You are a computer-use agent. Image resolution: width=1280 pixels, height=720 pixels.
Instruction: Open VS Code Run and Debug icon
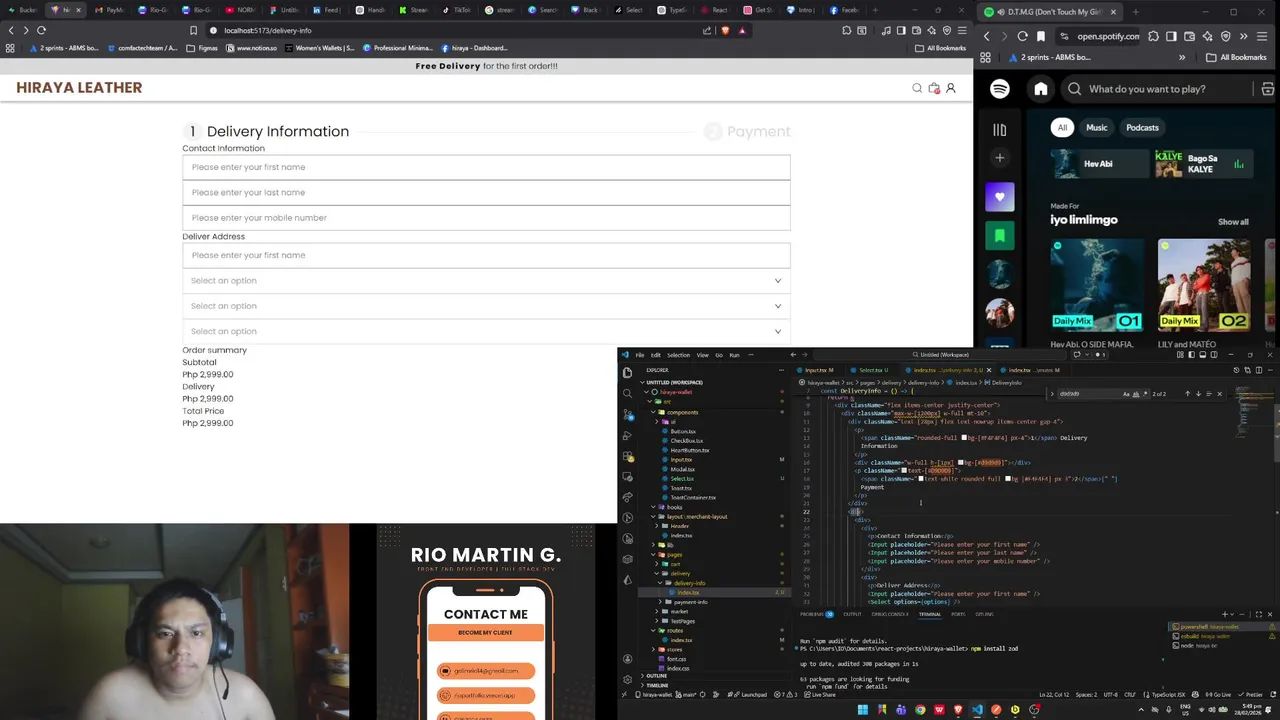click(x=627, y=435)
